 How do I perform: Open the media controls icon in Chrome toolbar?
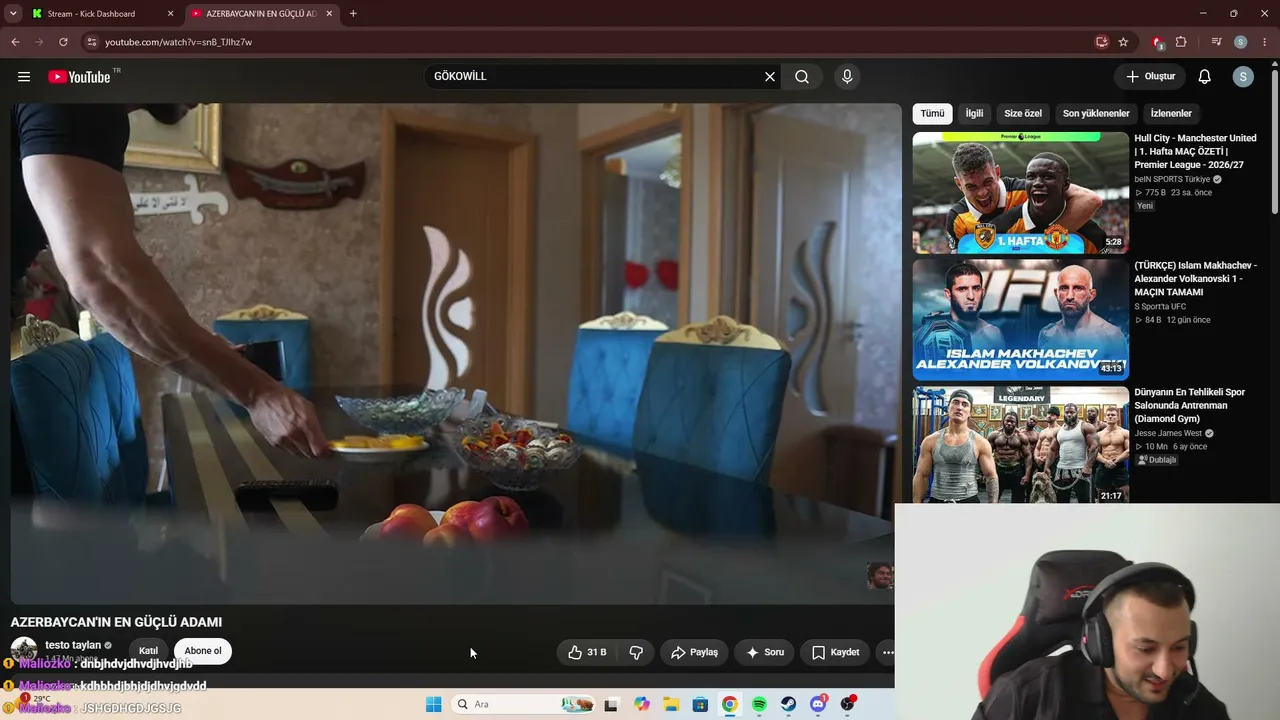click(x=1216, y=42)
